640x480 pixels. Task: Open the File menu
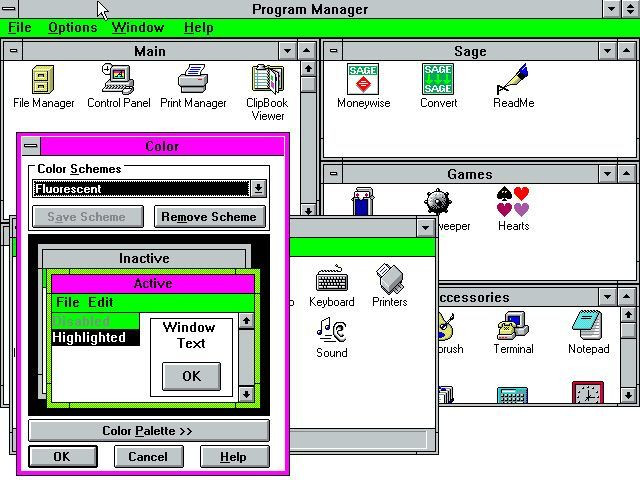coord(20,28)
